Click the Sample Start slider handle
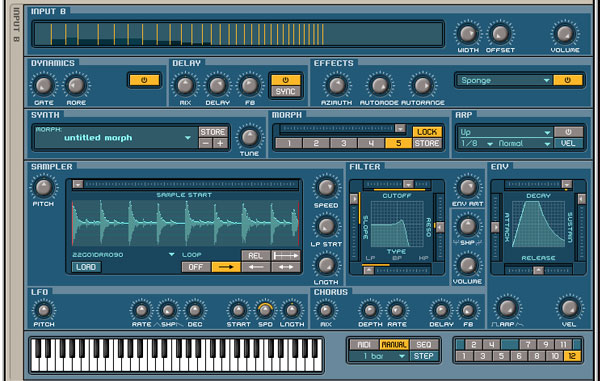This screenshot has height=381, width=600. pyautogui.click(x=78, y=184)
